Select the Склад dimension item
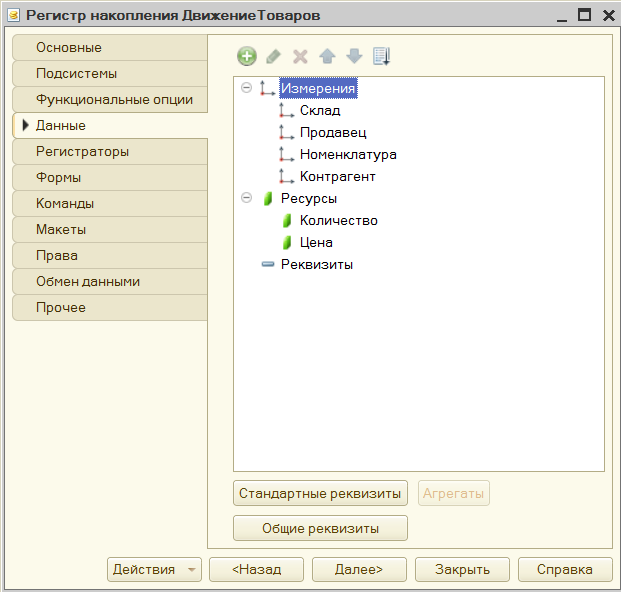This screenshot has width=621, height=592. (x=320, y=110)
